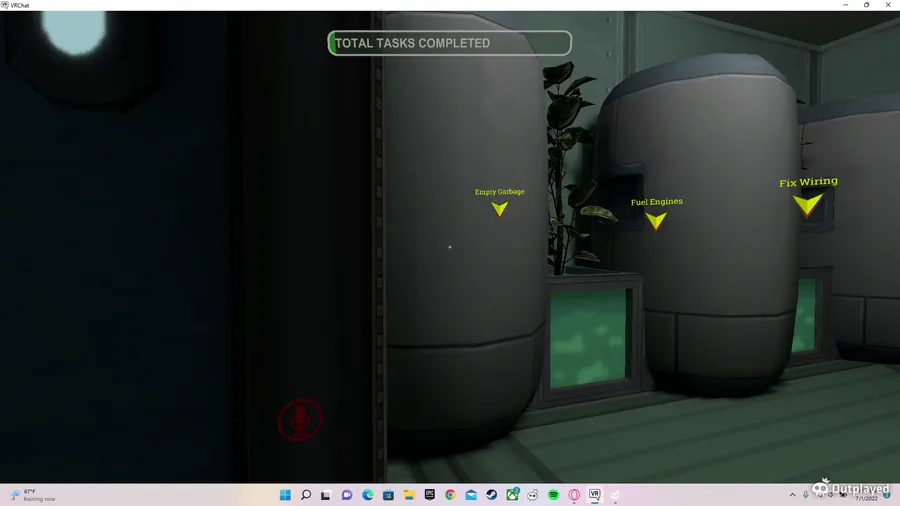900x506 pixels.
Task: Click the system tray microphone icon
Action: click(806, 495)
